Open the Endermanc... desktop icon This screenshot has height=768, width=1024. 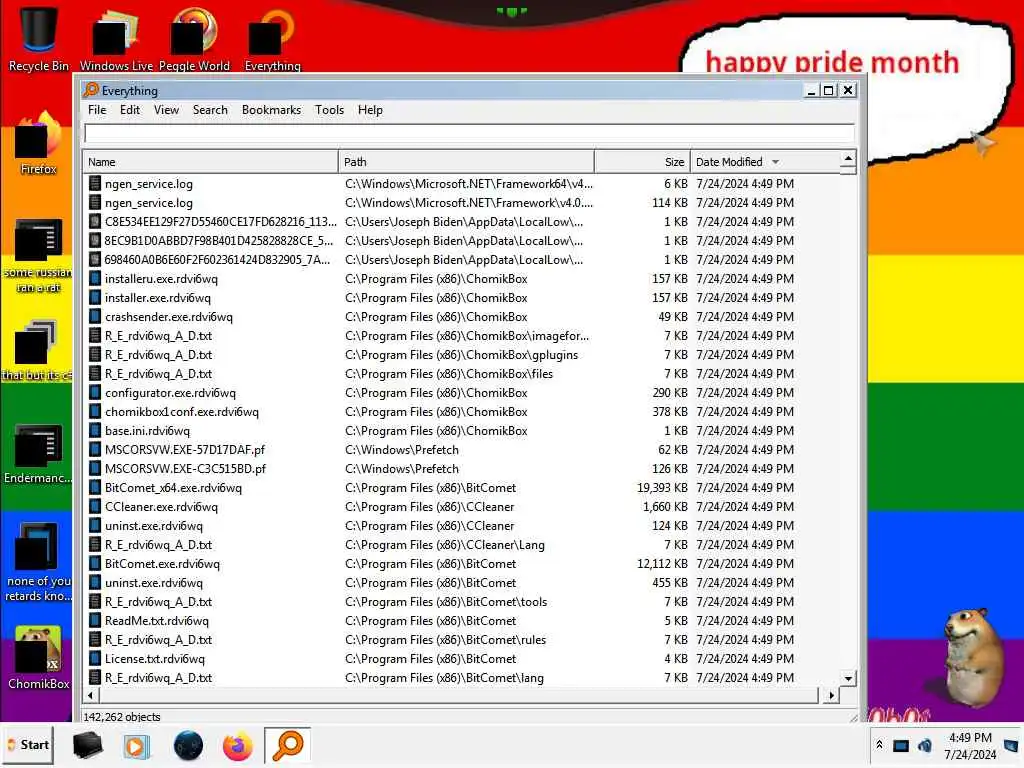[x=38, y=454]
